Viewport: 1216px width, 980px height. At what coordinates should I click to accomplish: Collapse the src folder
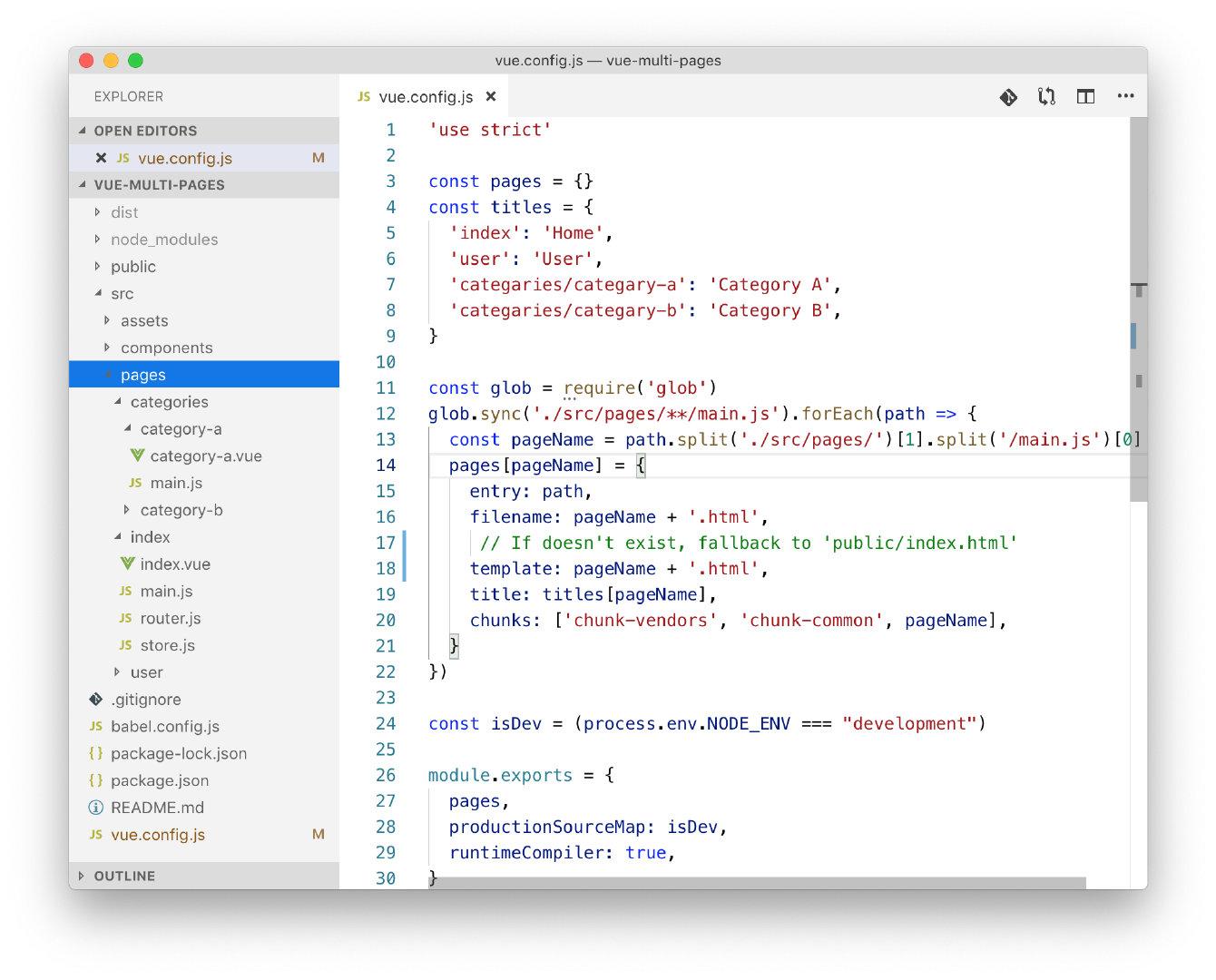[122, 294]
